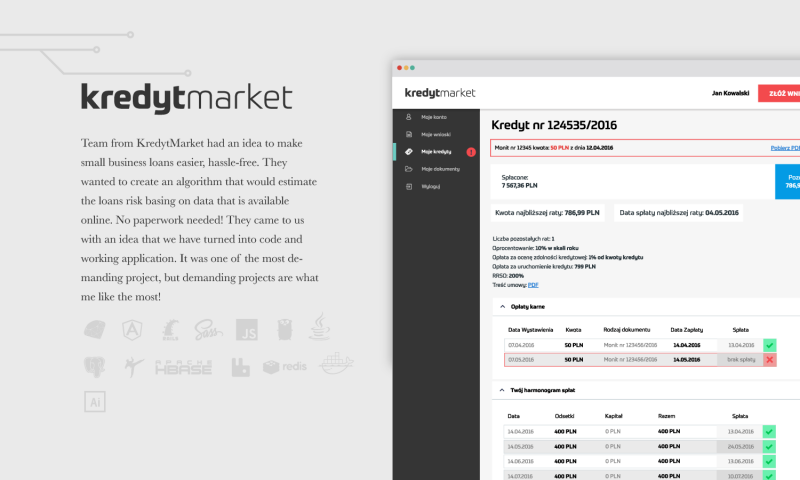The height and width of the screenshot is (480, 800).
Task: Click the Pobierz PDF link in alert
Action: [785, 148]
